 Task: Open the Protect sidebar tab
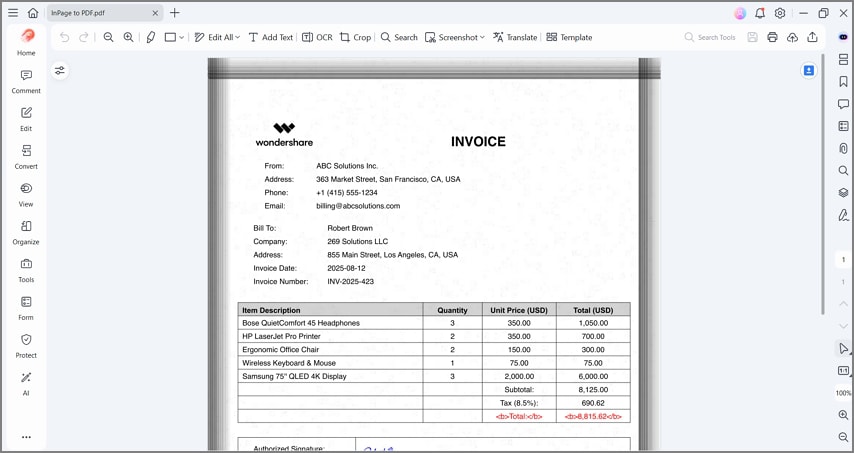coord(26,346)
